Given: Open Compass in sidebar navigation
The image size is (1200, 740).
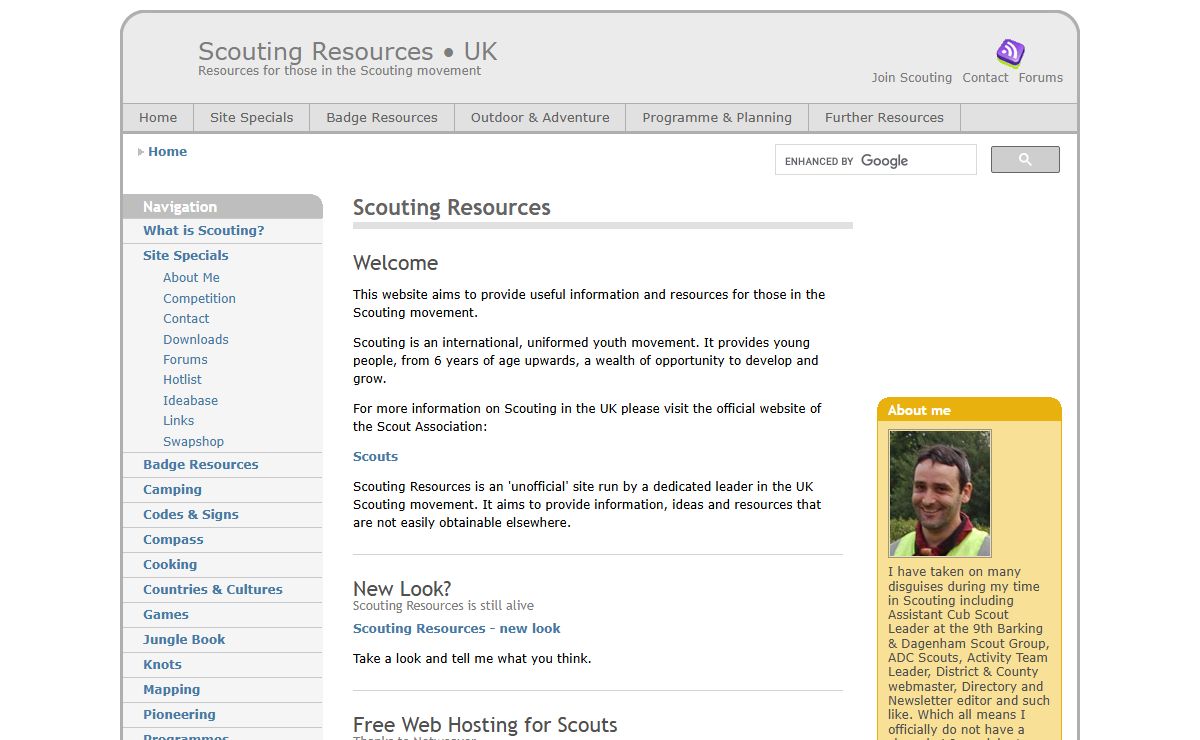Looking at the screenshot, I should 173,540.
